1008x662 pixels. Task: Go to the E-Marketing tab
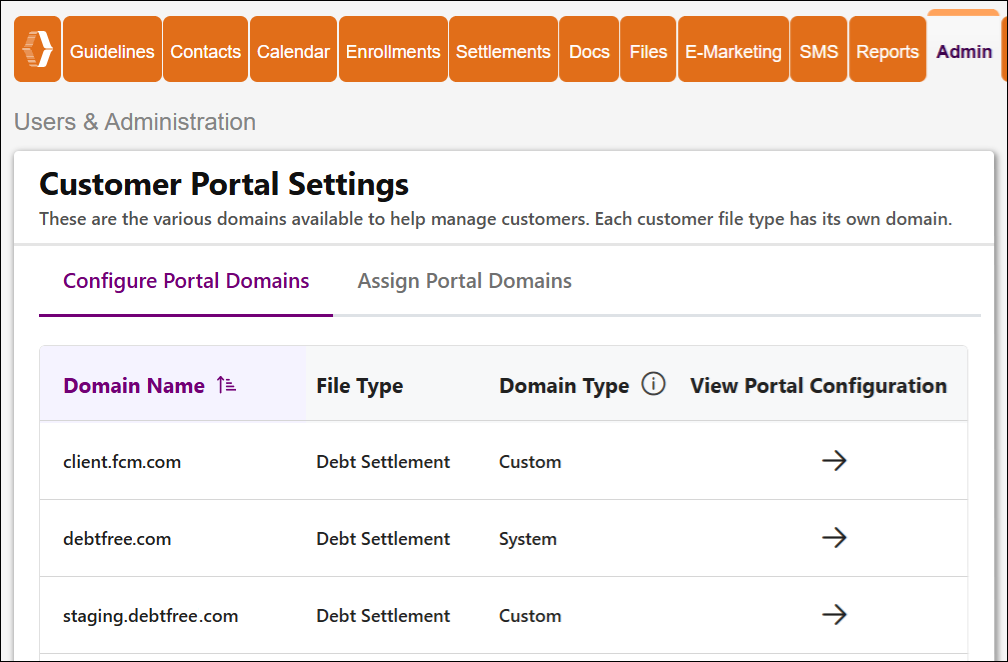pyautogui.click(x=733, y=51)
